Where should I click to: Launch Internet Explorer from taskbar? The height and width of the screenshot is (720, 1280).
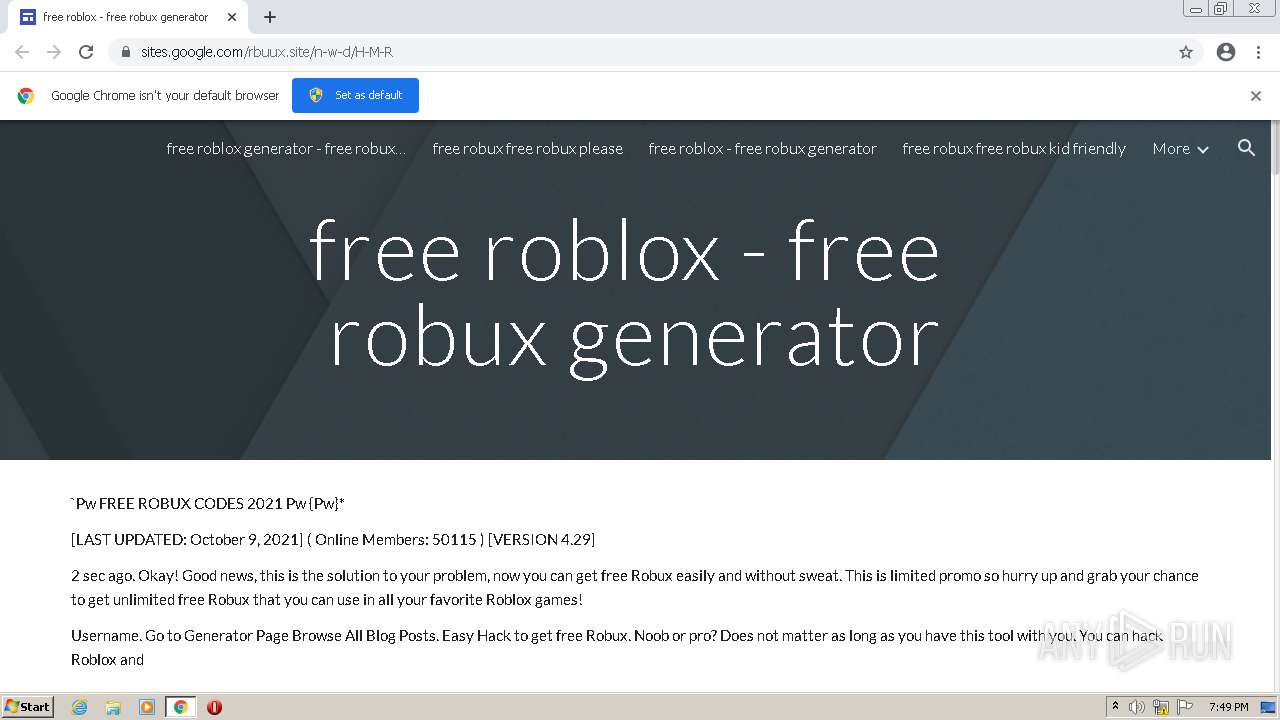coord(79,707)
